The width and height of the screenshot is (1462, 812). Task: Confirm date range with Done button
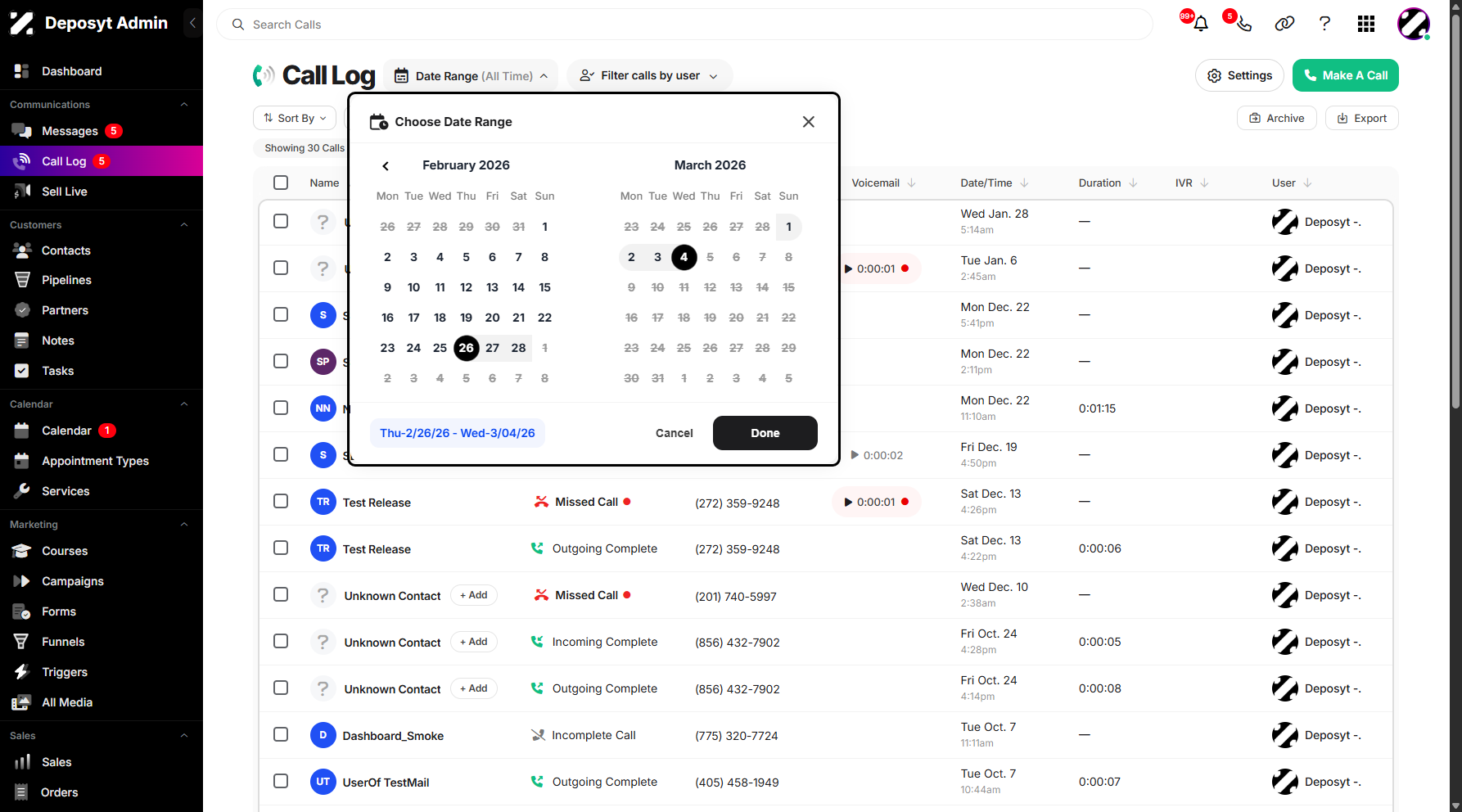[x=765, y=433]
